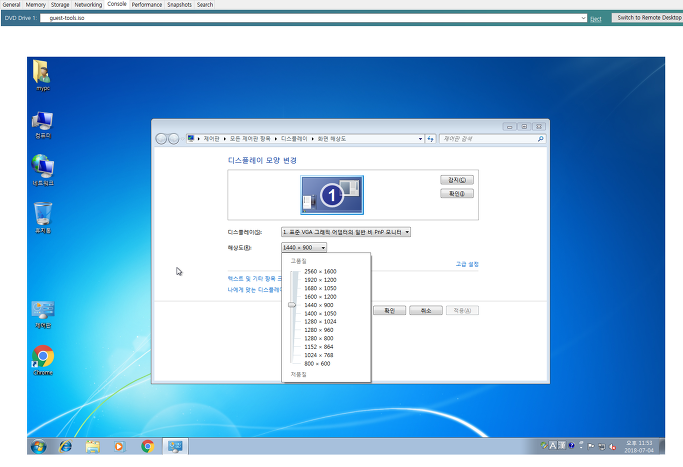
Task: Click the Identify button
Action: (x=457, y=193)
